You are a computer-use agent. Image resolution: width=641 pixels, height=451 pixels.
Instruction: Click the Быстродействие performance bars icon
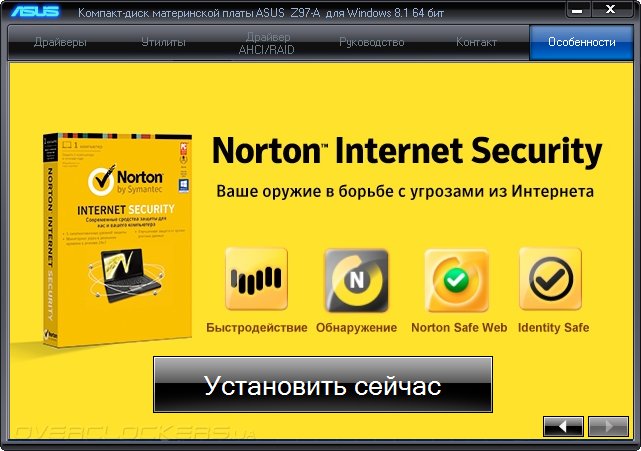(256, 279)
